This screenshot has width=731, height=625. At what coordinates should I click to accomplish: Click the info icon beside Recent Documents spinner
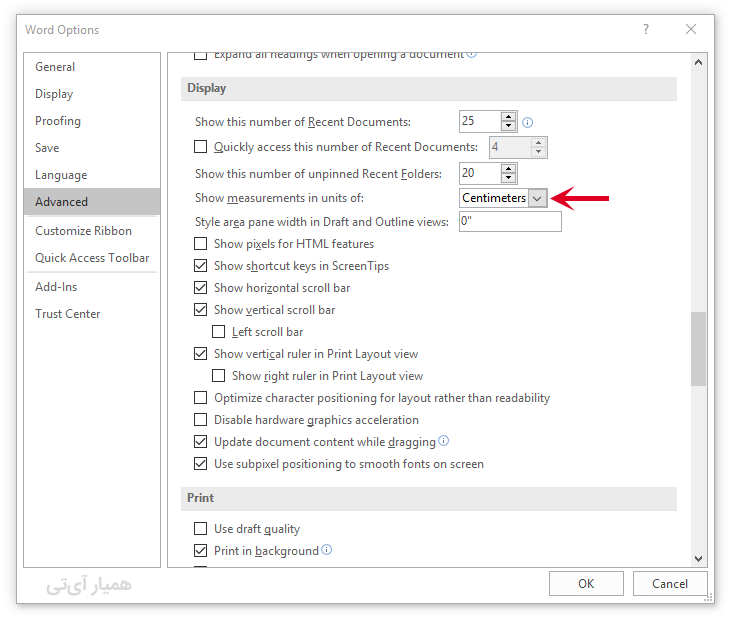pyautogui.click(x=527, y=123)
